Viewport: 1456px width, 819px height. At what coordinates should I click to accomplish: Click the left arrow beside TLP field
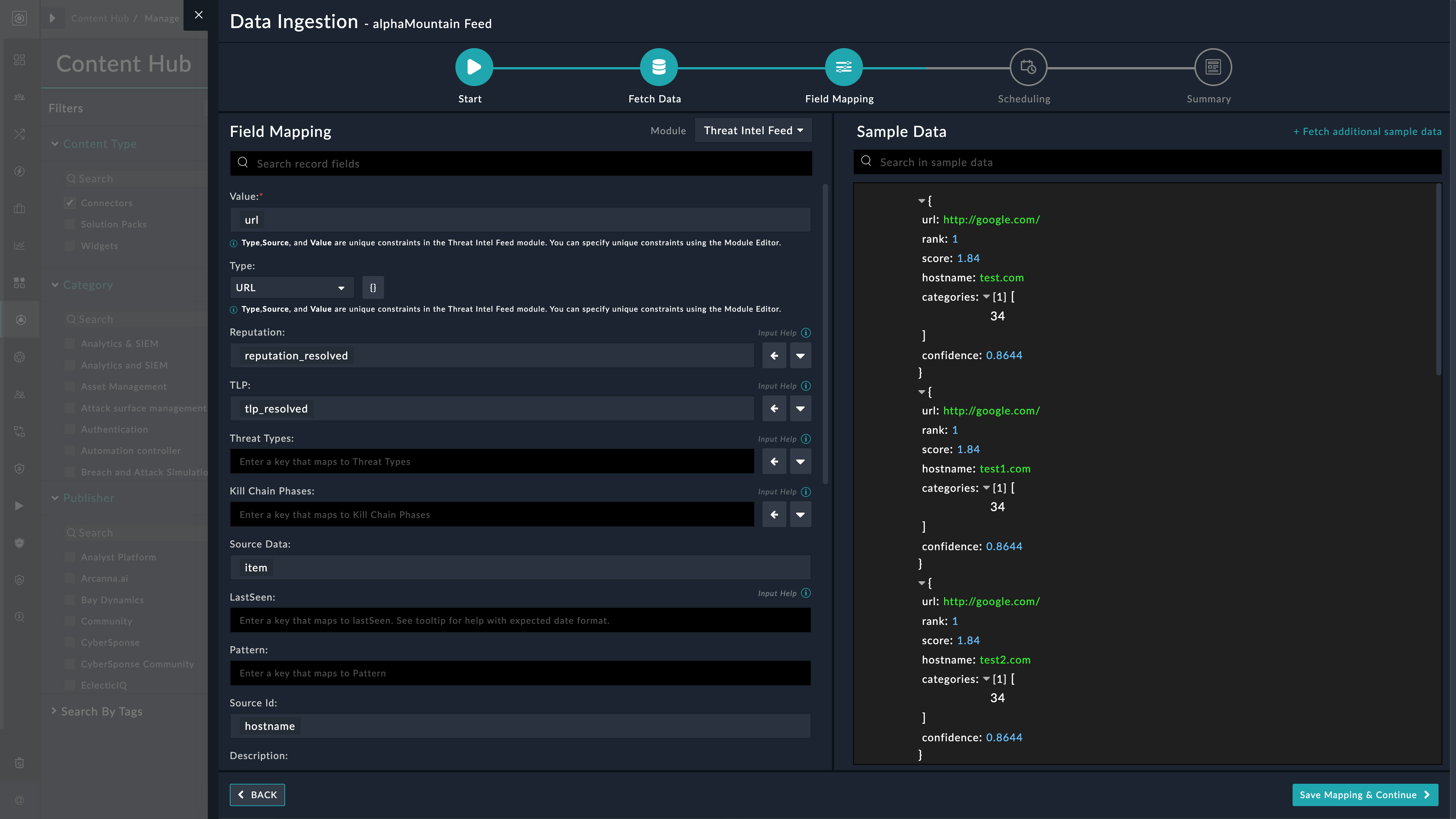tap(774, 409)
